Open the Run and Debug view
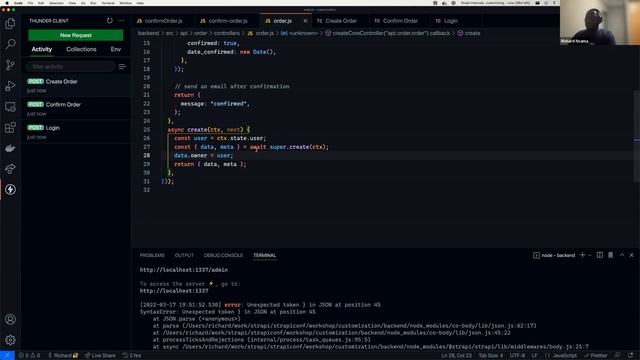The image size is (640, 360). [x=10, y=86]
